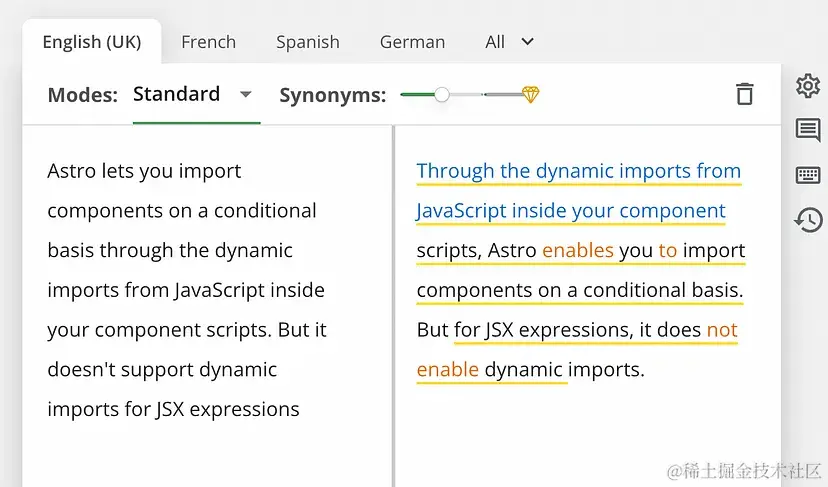Click the chevron next to All
Viewport: 828px width, 487px height.
[x=528, y=42]
